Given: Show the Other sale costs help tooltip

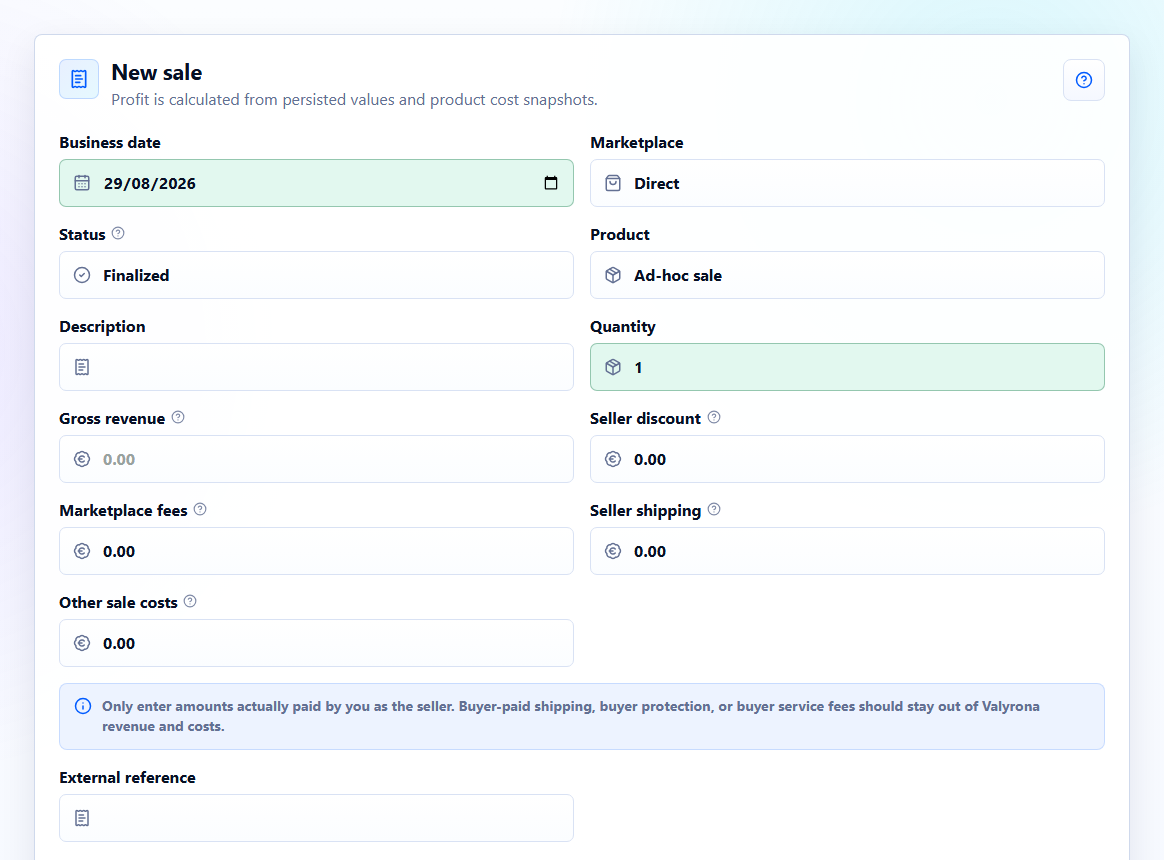Looking at the screenshot, I should pyautogui.click(x=190, y=602).
